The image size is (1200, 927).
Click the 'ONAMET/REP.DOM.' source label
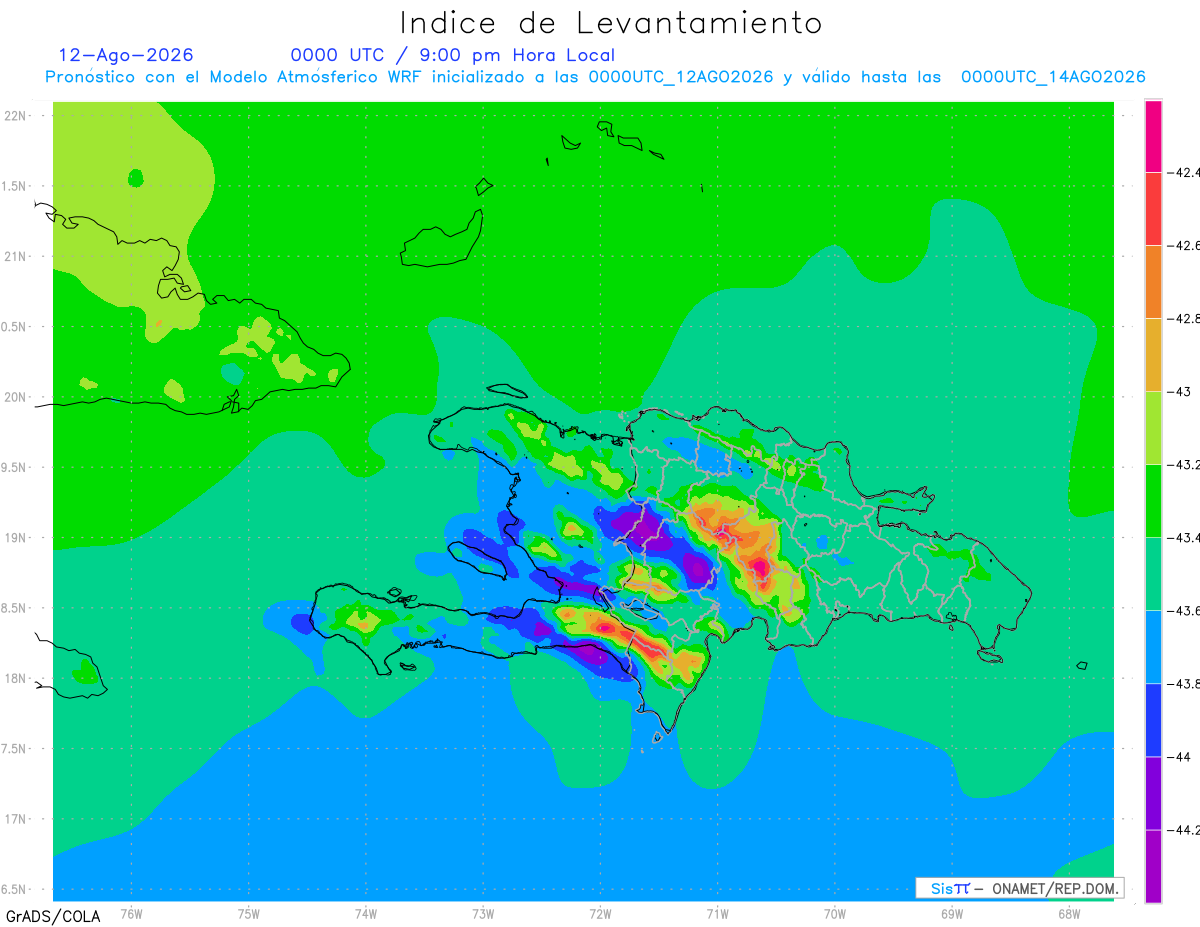[x=1054, y=888]
